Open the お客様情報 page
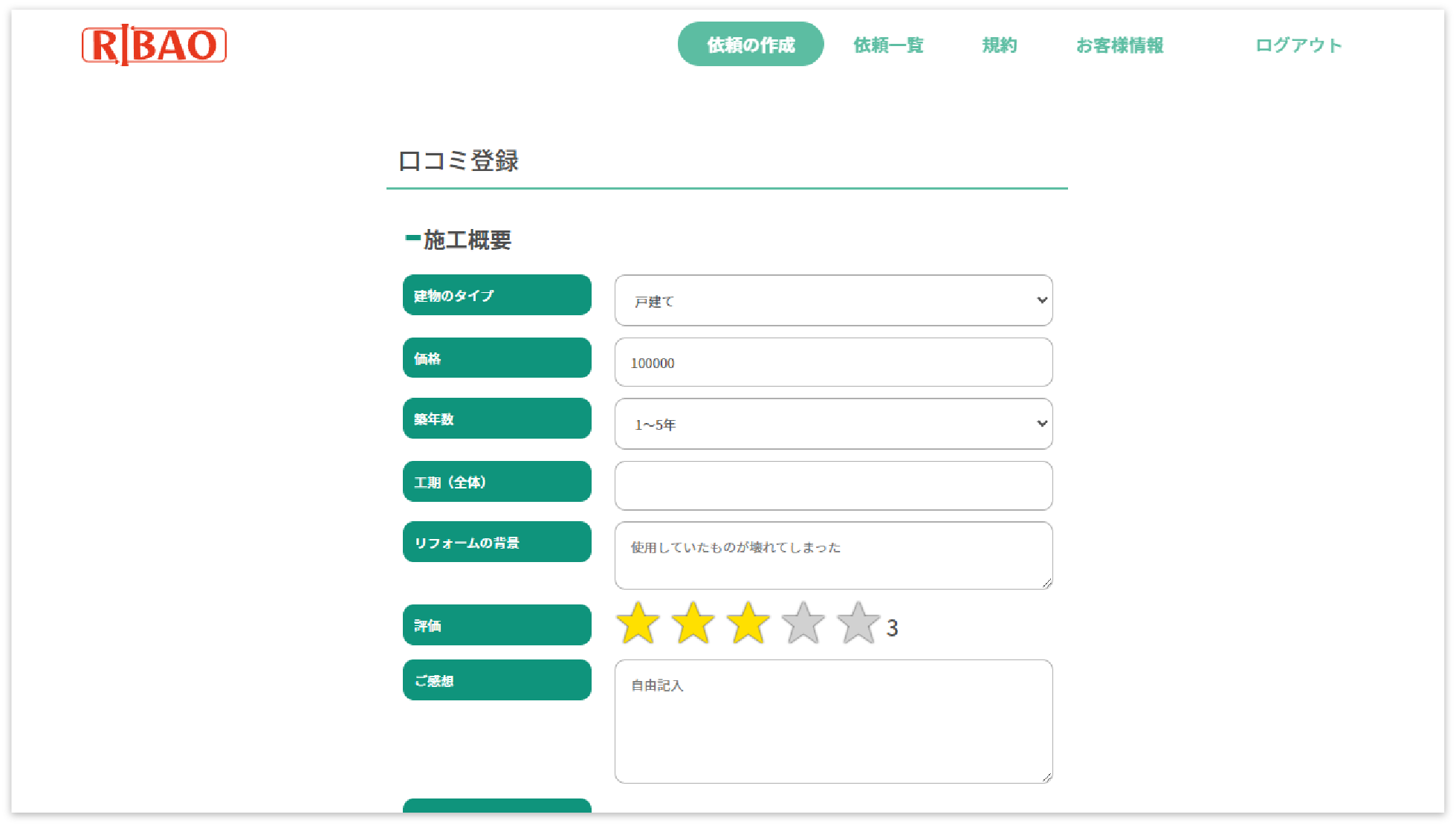Viewport: 1456px width, 826px height. tap(1121, 45)
